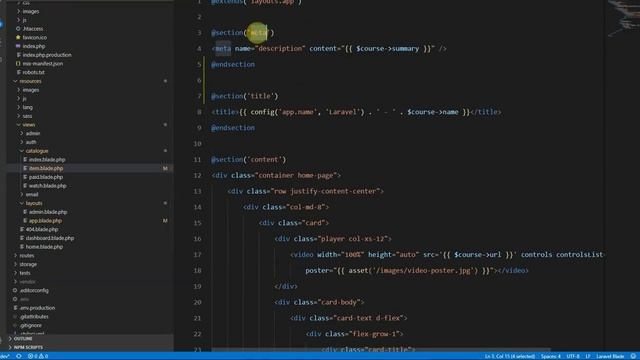Expand the images folder under resources

(31, 90)
